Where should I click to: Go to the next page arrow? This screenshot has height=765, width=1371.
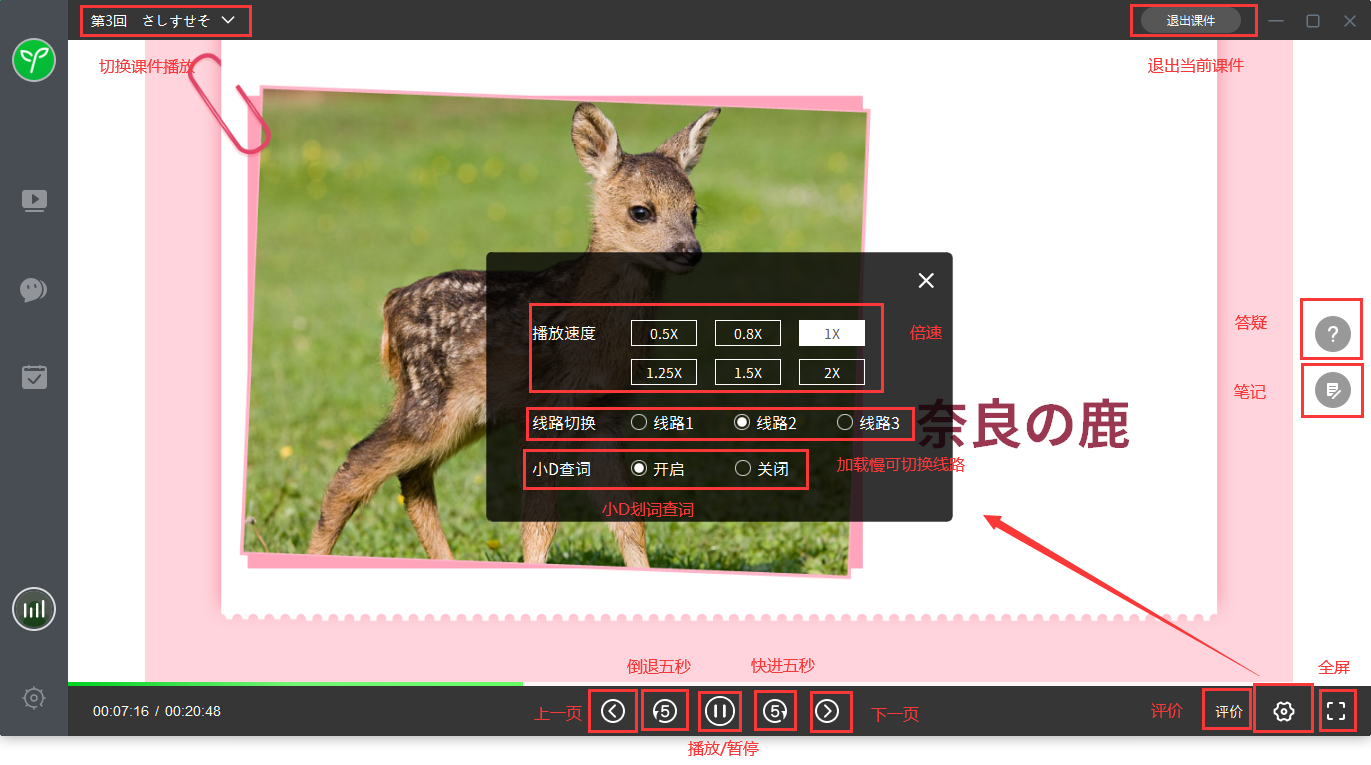(x=827, y=711)
